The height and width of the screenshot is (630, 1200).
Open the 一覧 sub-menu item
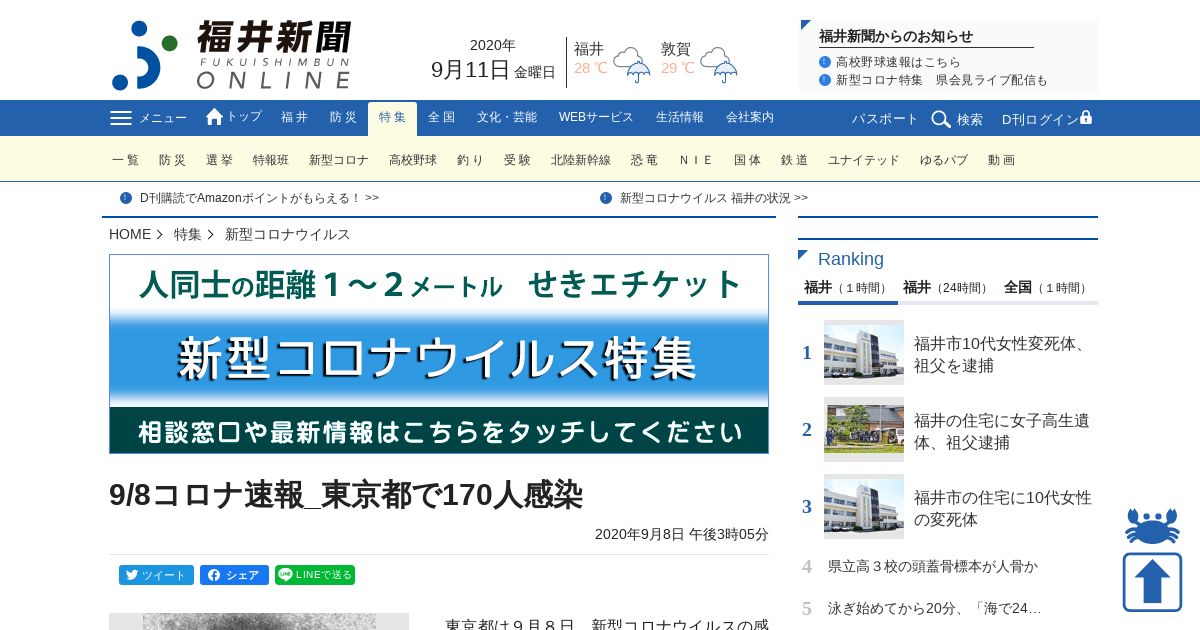(x=126, y=160)
